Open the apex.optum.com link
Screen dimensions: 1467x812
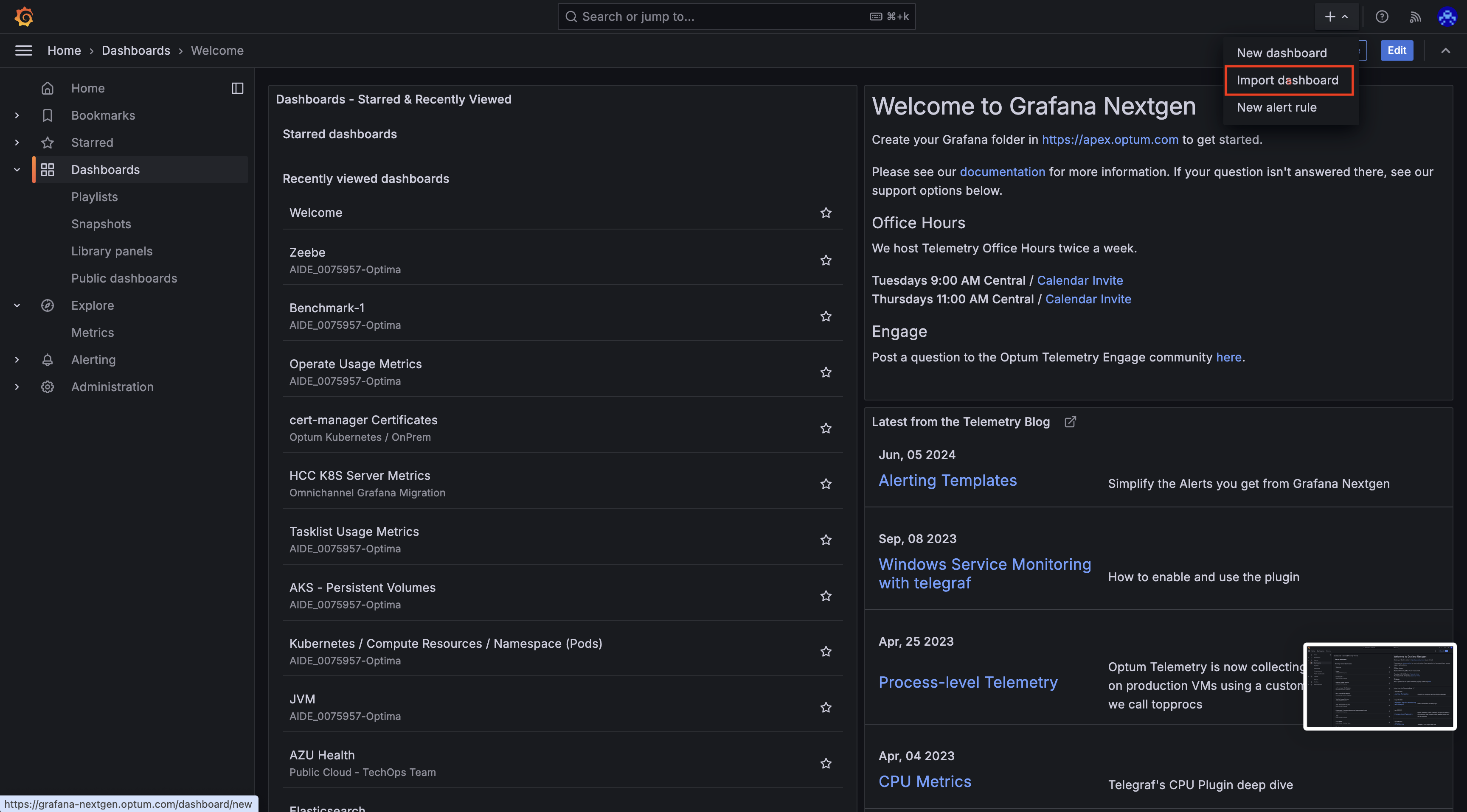1110,140
